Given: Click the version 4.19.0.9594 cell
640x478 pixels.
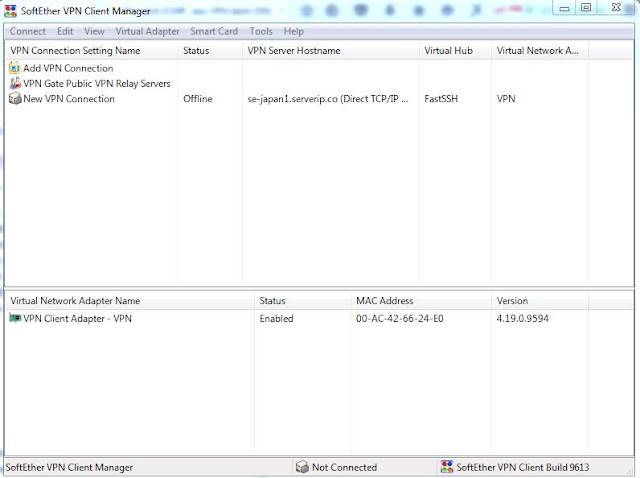Looking at the screenshot, I should (522, 318).
